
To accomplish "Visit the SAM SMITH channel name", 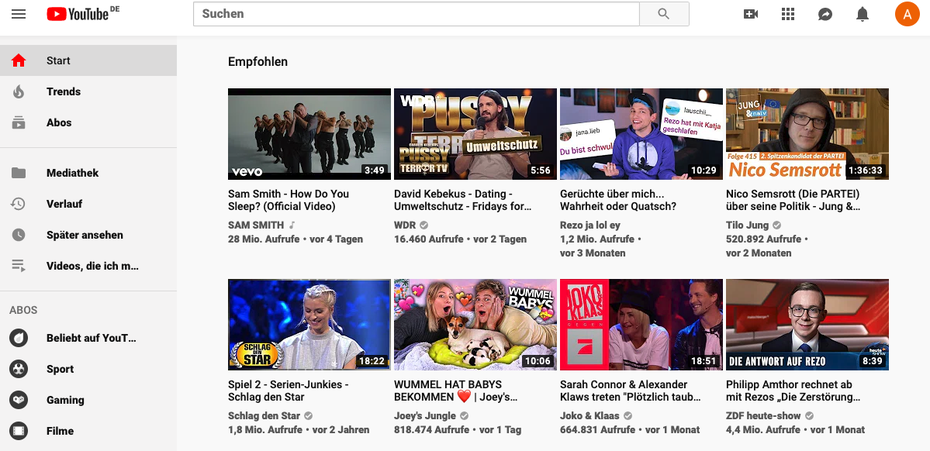I will click(x=256, y=226).
